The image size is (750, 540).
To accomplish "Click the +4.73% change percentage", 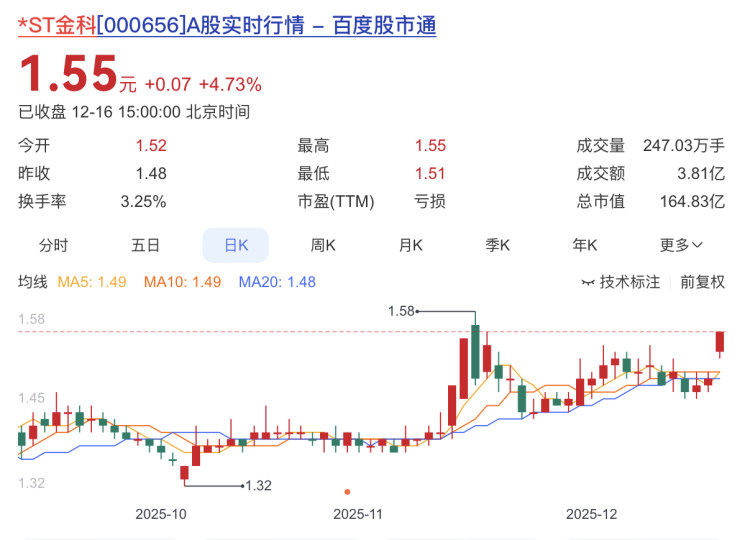I will pyautogui.click(x=230, y=85).
